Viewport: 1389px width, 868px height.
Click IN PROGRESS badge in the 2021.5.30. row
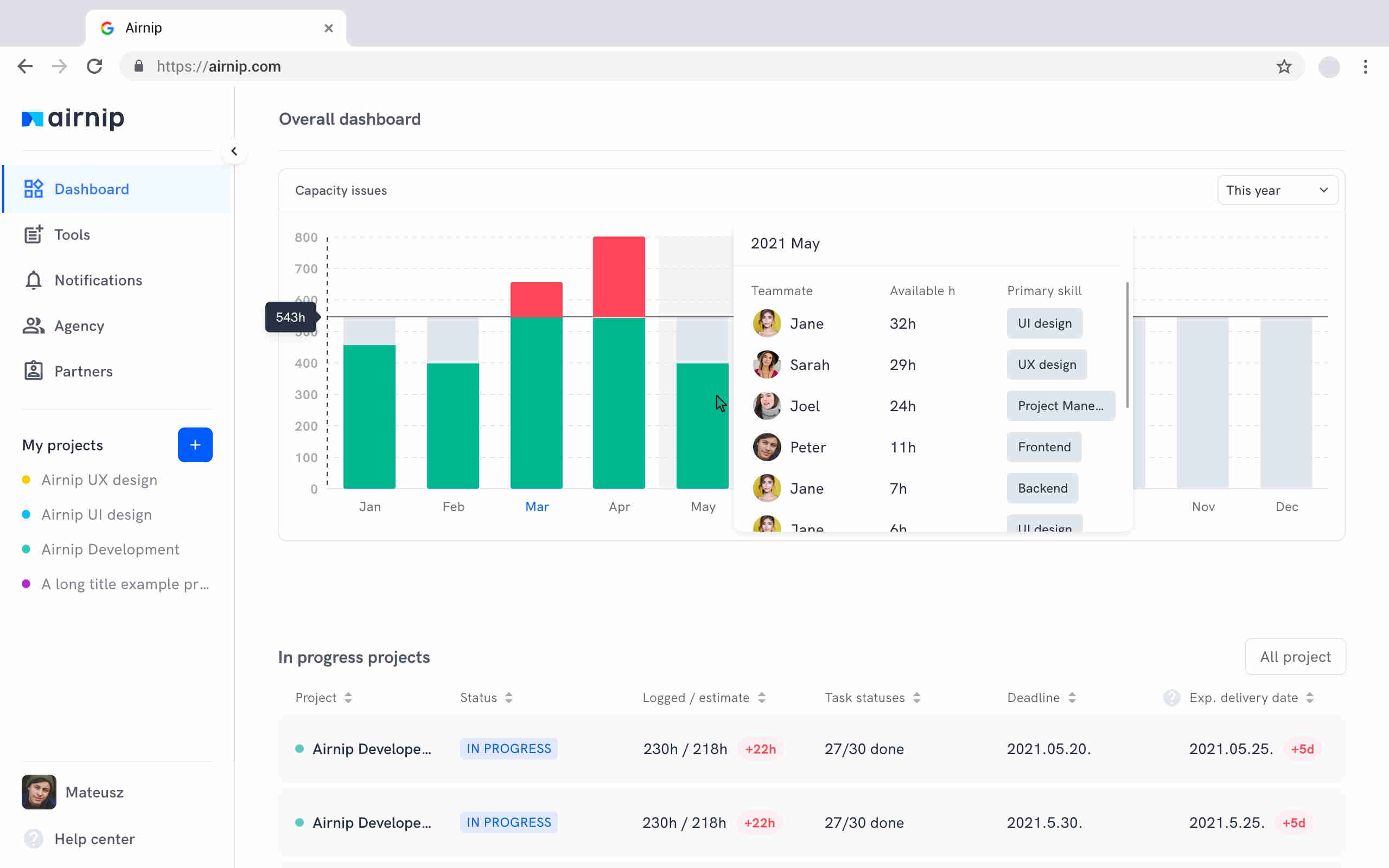pos(508,822)
